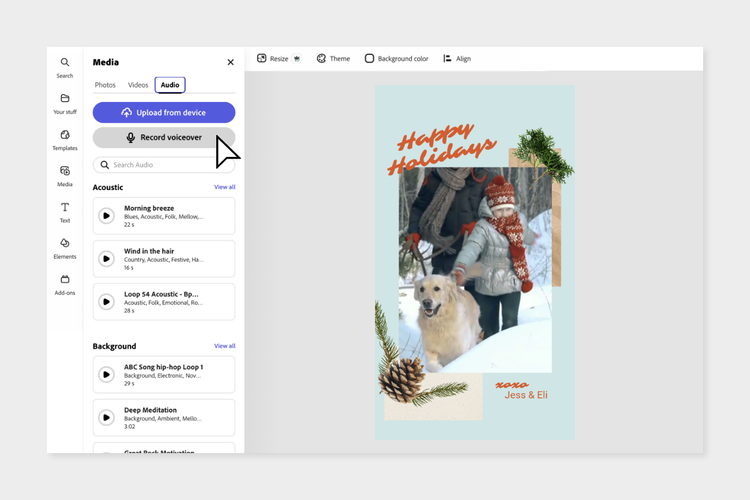Select the Media sidebar icon
The width and height of the screenshot is (750, 500).
pyautogui.click(x=65, y=171)
